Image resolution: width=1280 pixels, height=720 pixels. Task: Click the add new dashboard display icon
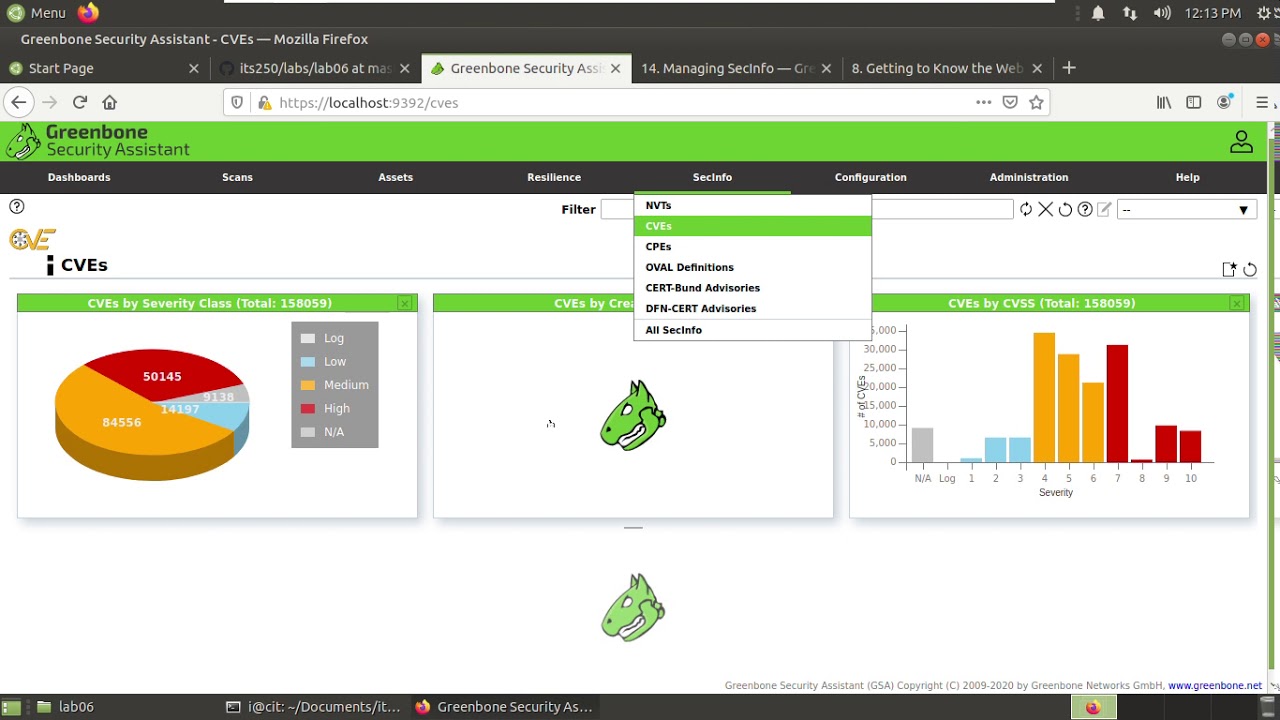coord(1230,269)
